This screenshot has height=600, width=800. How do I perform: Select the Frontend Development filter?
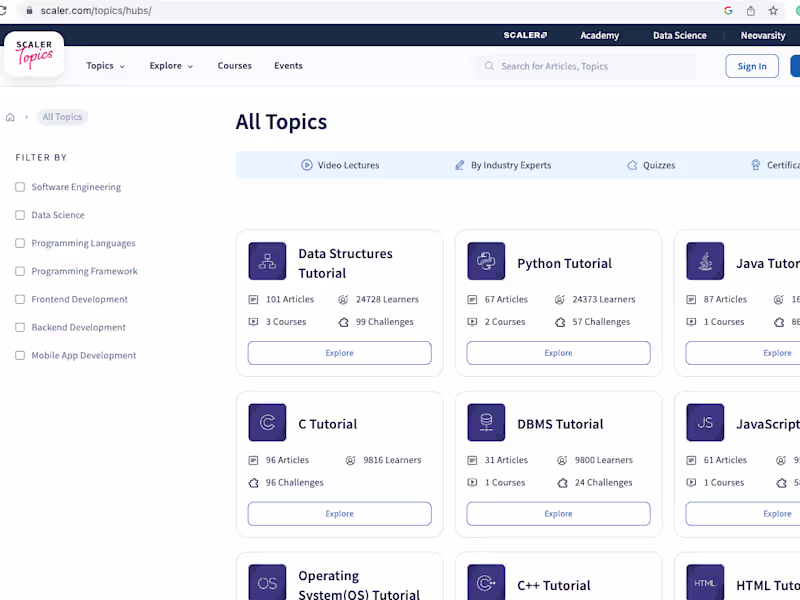(20, 299)
